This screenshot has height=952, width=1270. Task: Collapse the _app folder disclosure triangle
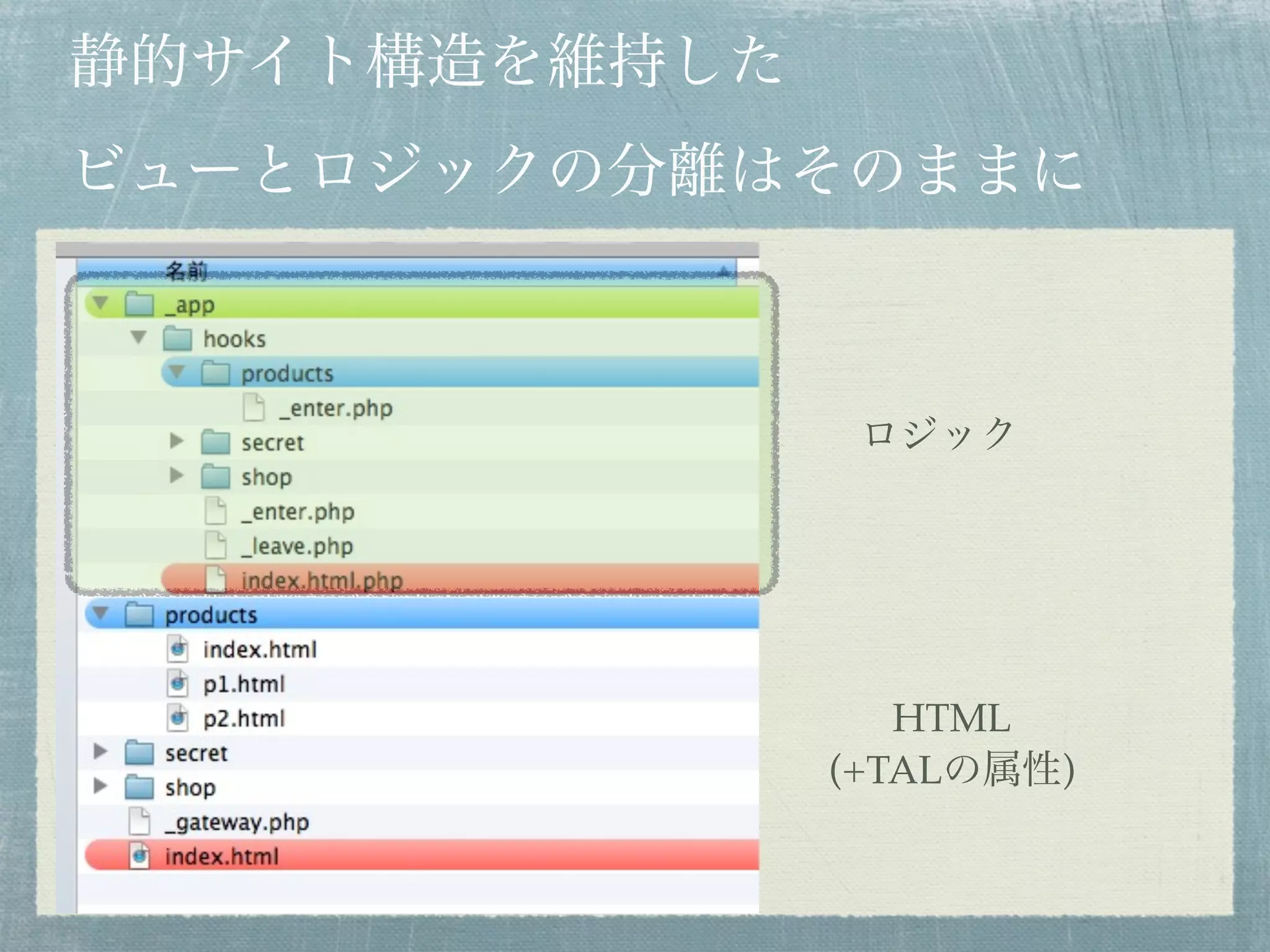(x=100, y=303)
